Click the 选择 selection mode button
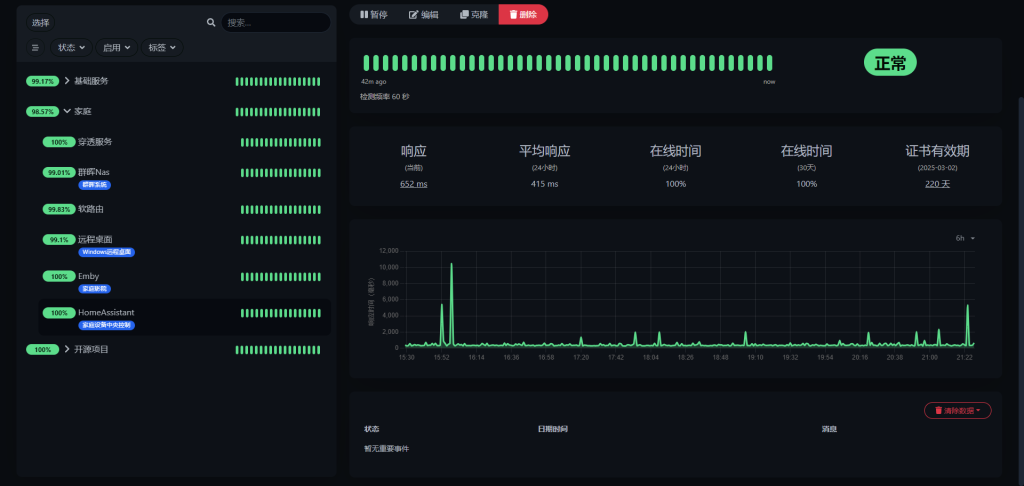This screenshot has height=486, width=1024. pos(41,22)
